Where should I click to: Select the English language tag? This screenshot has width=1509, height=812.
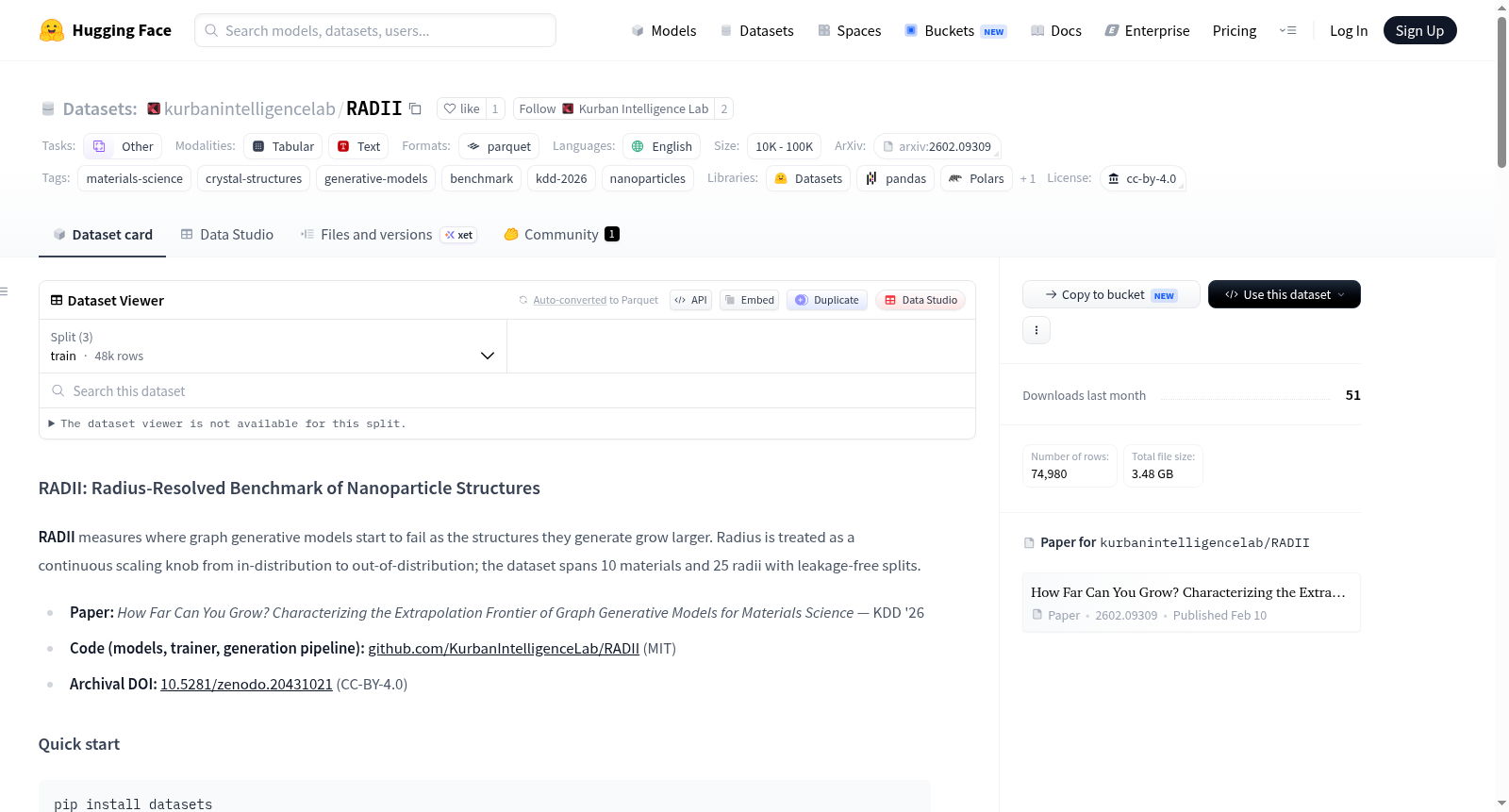click(x=661, y=146)
